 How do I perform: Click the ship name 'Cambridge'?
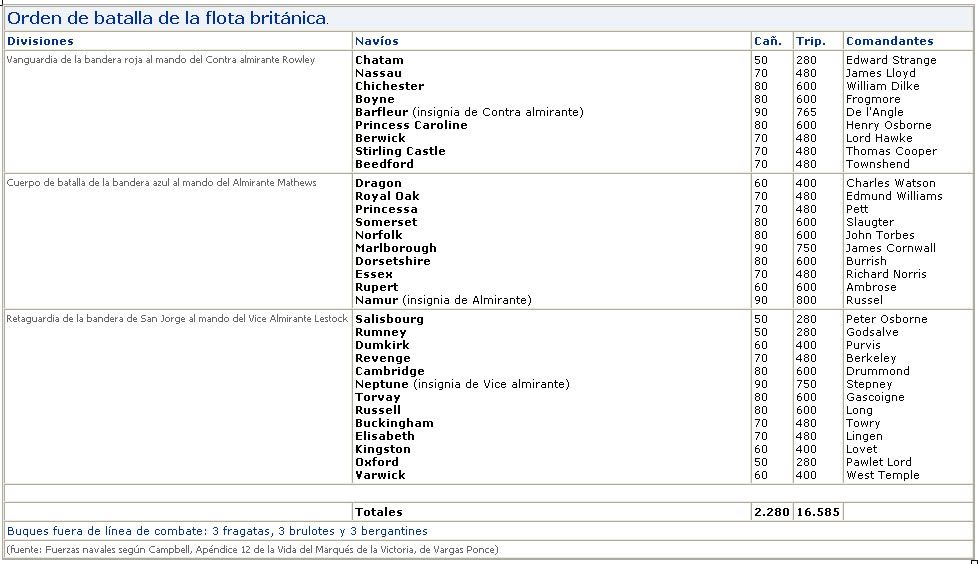click(389, 371)
